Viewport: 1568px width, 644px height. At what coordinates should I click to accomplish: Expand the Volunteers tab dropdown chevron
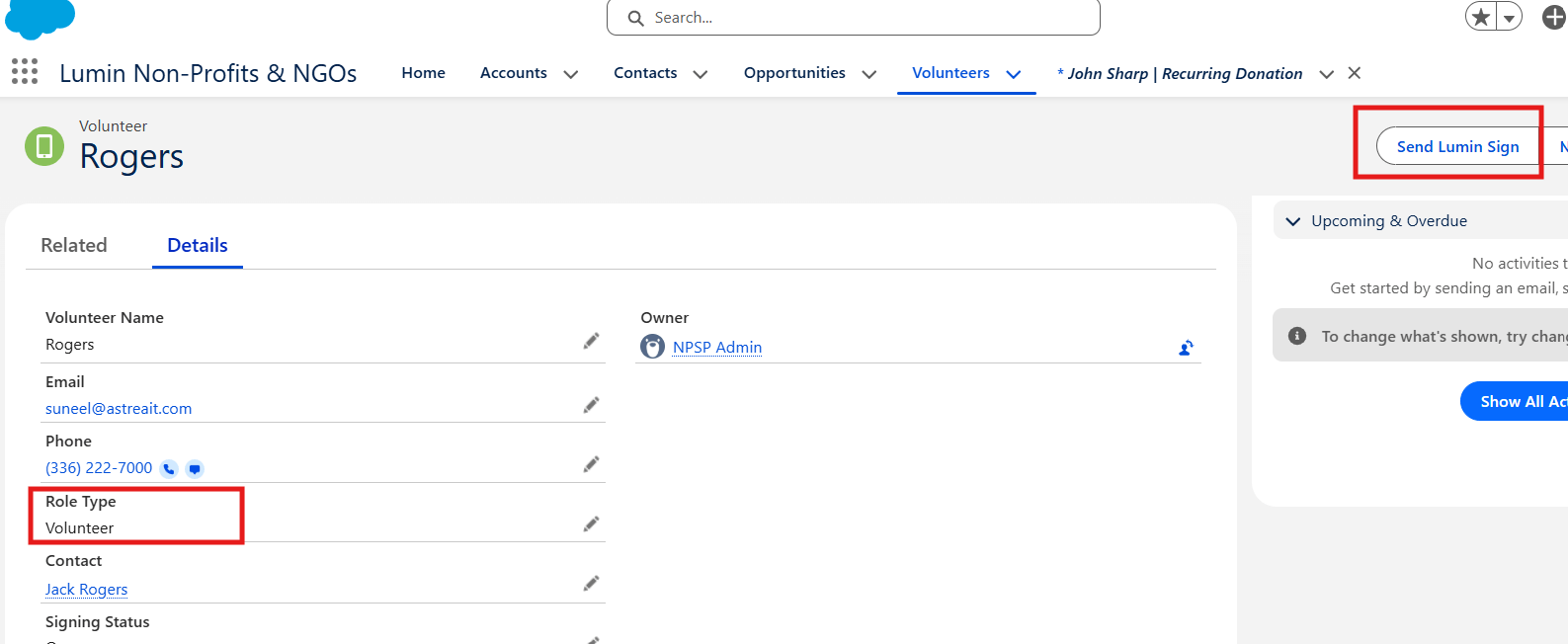1014,74
